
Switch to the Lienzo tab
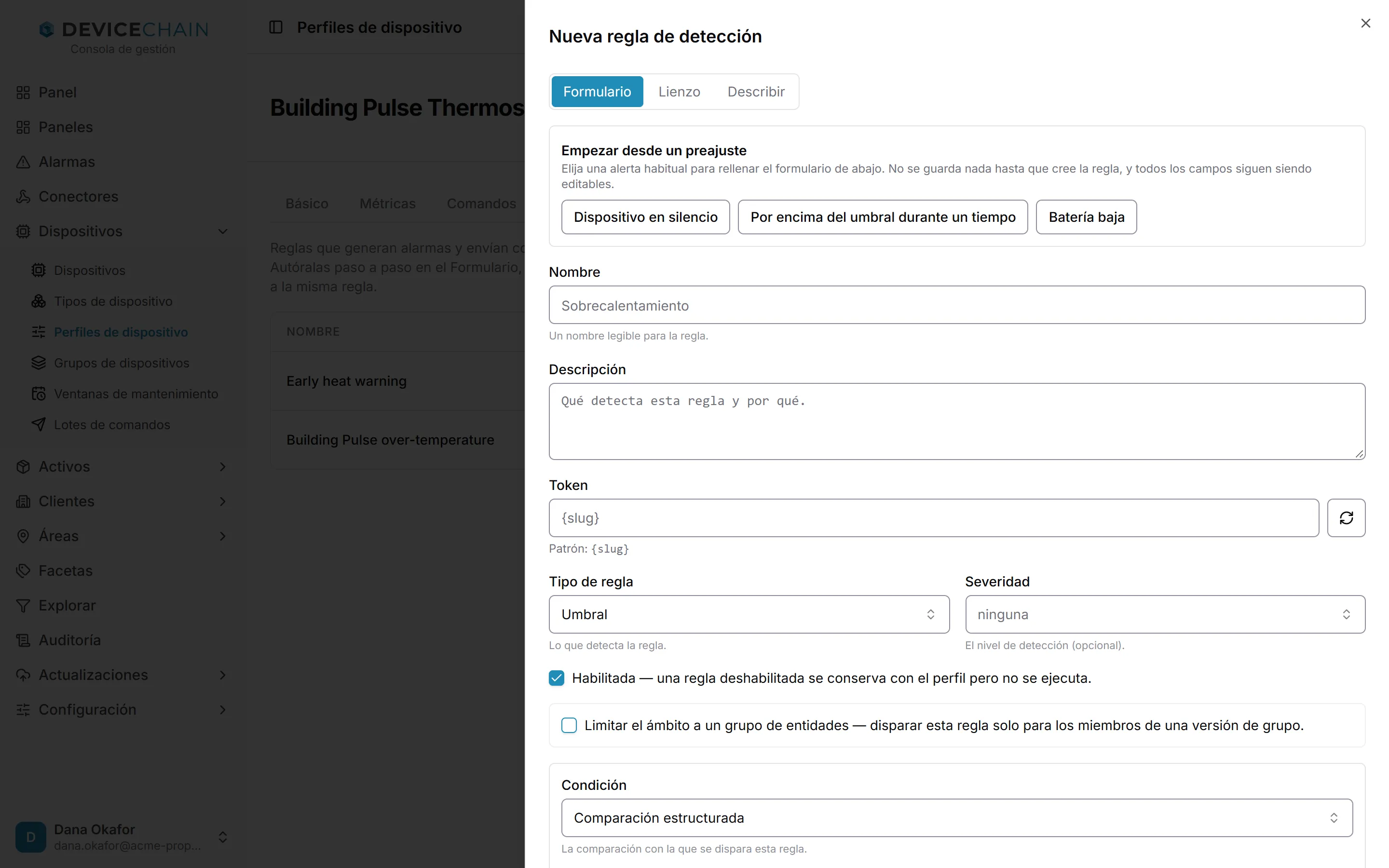pyautogui.click(x=679, y=92)
